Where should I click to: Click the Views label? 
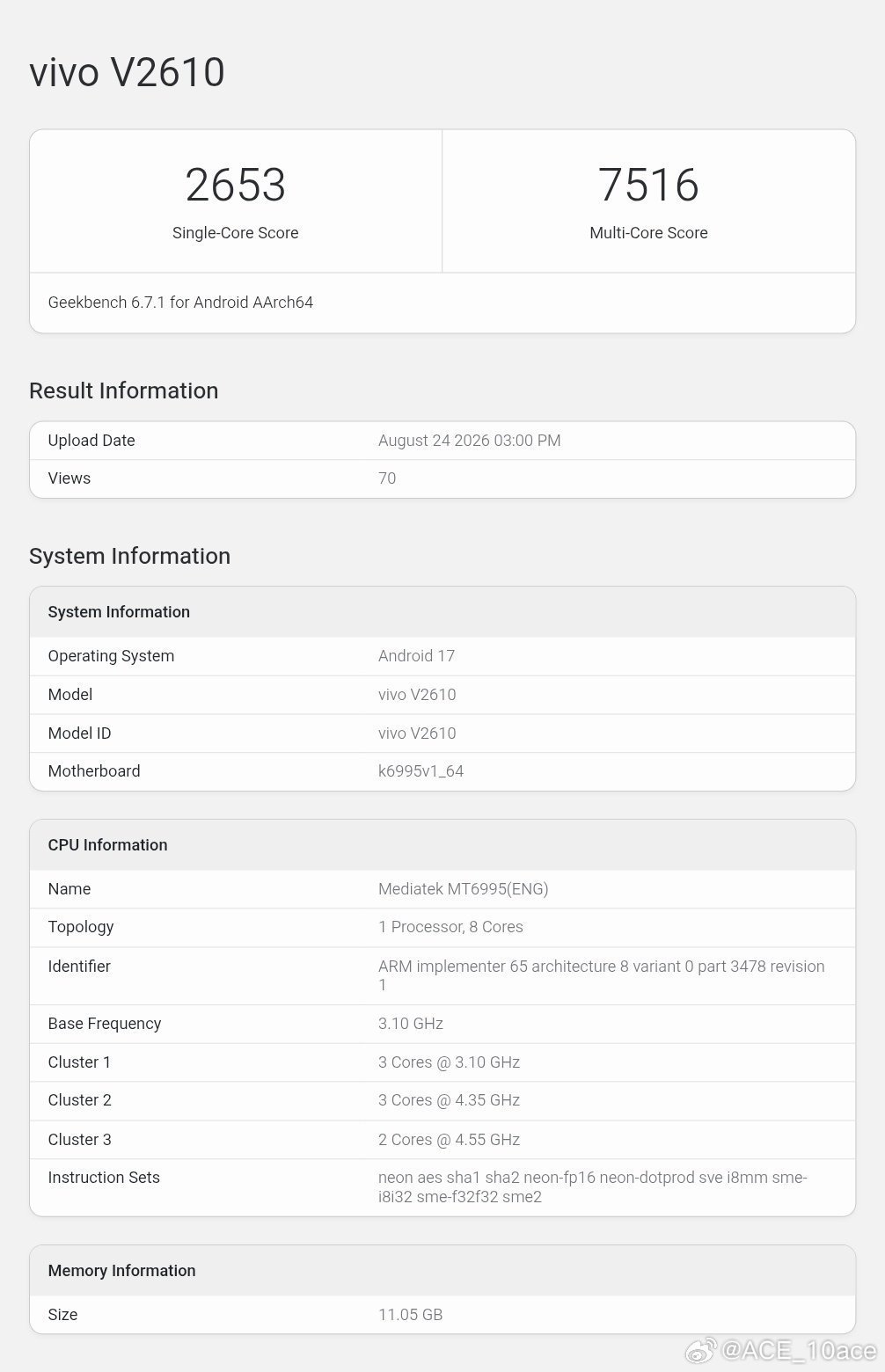(69, 478)
